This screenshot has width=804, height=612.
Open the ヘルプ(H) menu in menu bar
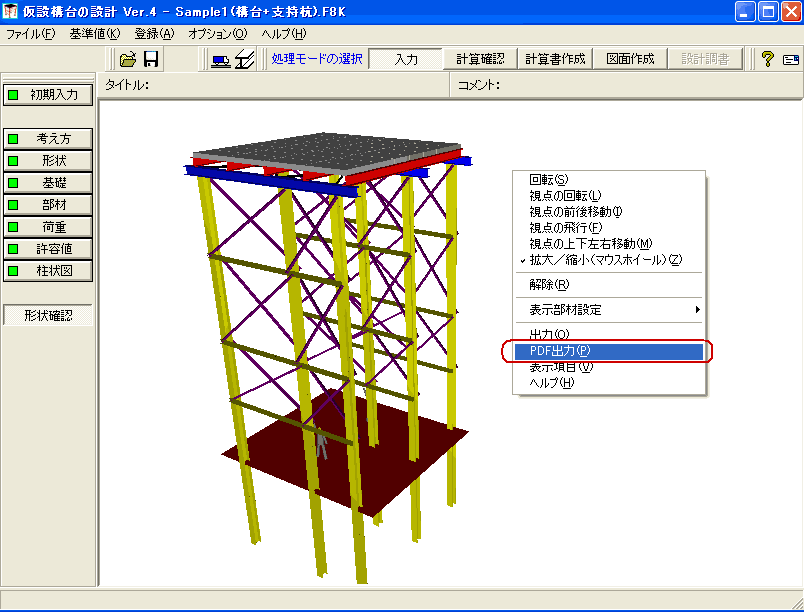click(x=284, y=34)
